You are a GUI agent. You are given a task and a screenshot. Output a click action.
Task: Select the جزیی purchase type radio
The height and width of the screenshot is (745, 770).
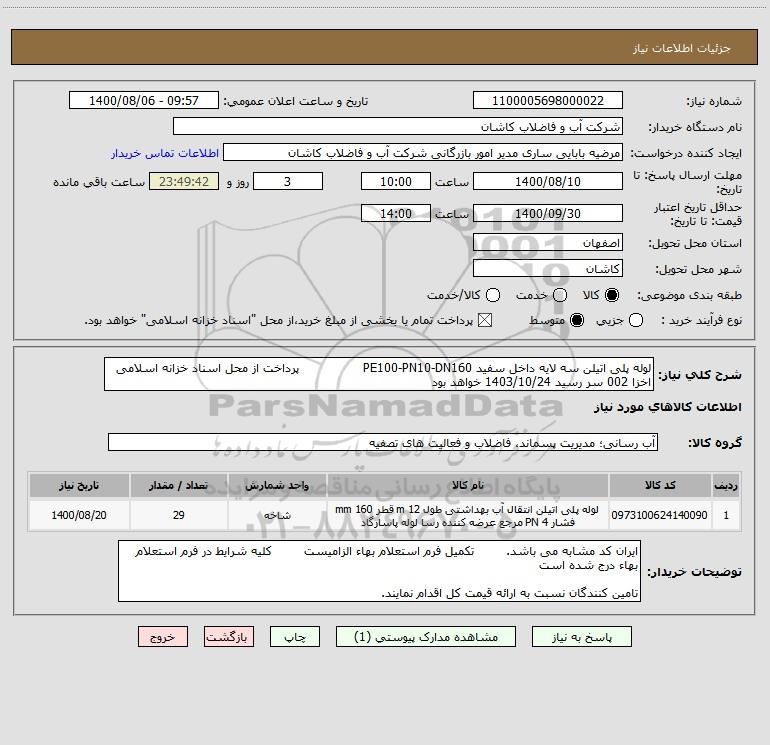(636, 320)
